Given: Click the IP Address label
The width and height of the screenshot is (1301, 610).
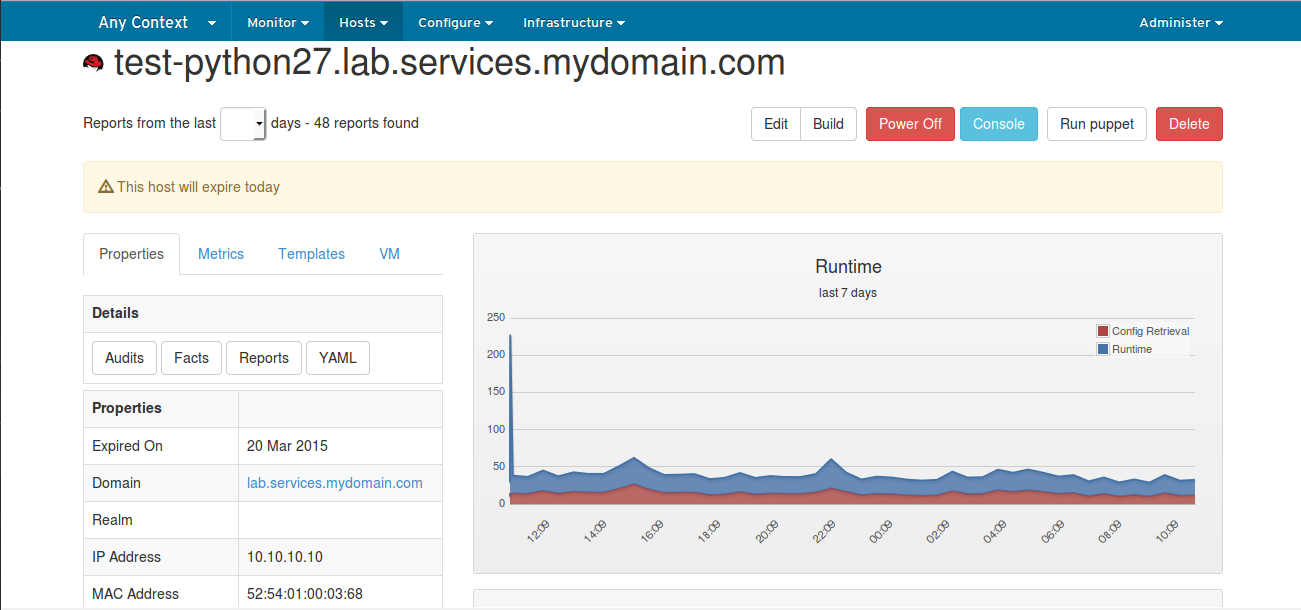Looking at the screenshot, I should pos(126,557).
